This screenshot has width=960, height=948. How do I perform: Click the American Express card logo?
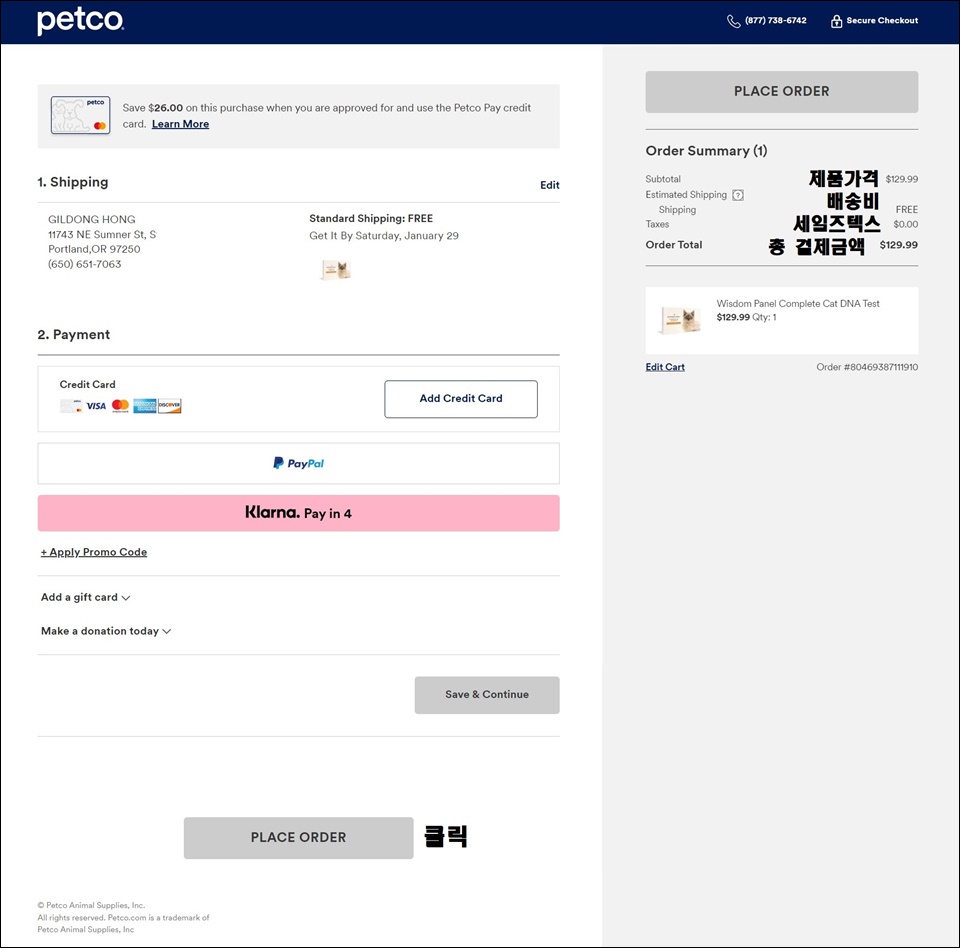[145, 406]
